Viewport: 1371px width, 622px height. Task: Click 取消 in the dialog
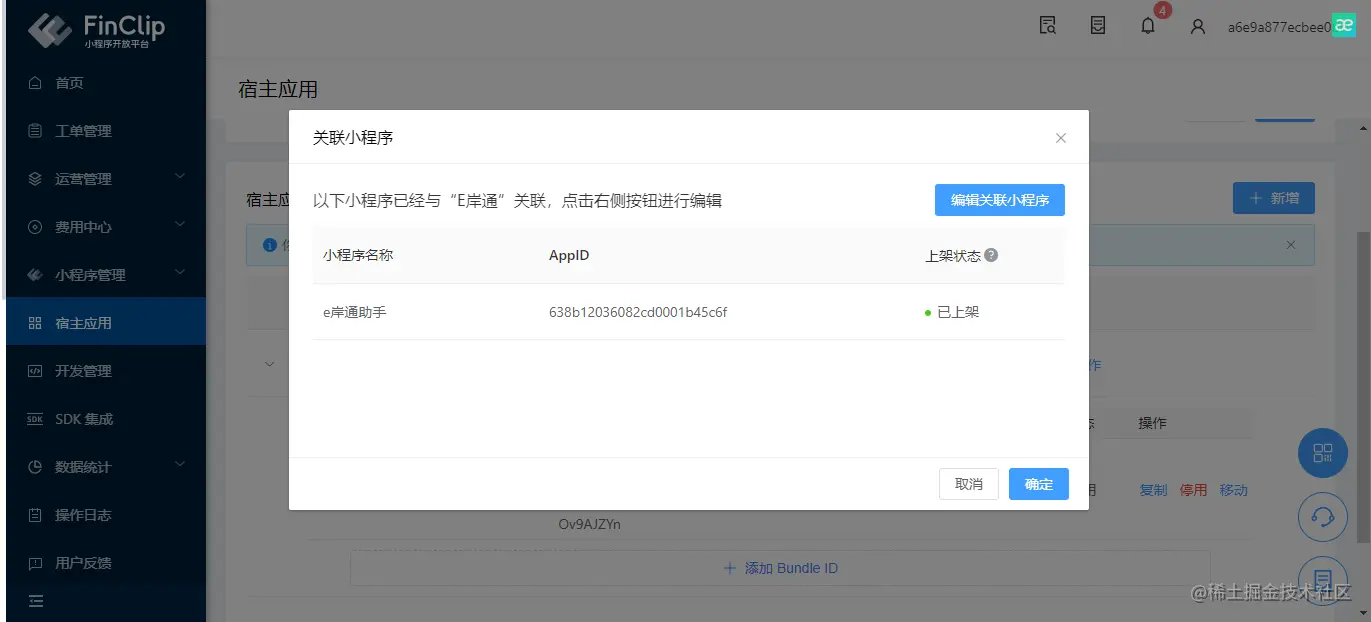[x=969, y=484]
